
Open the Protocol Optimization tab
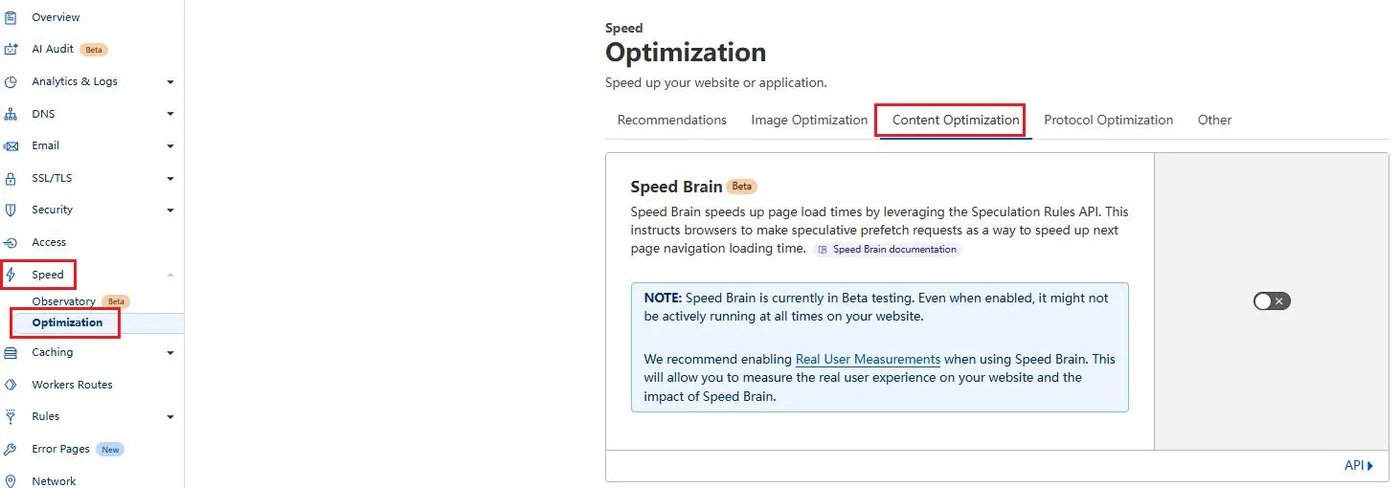point(1108,120)
